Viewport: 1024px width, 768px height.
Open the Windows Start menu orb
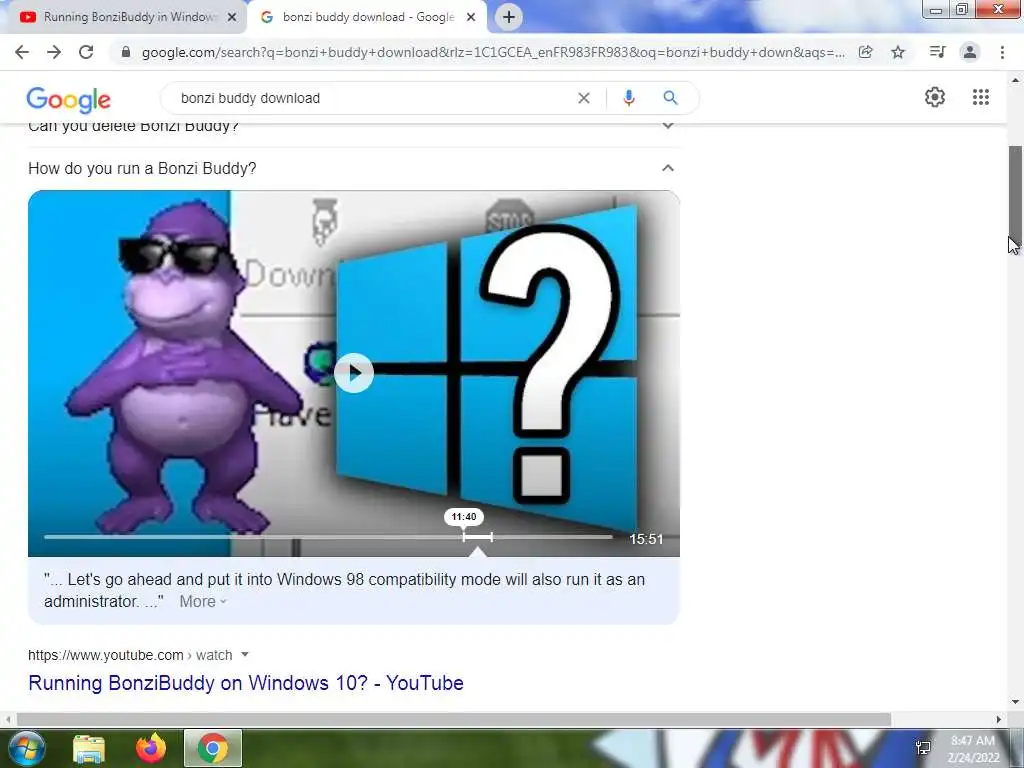pos(26,748)
